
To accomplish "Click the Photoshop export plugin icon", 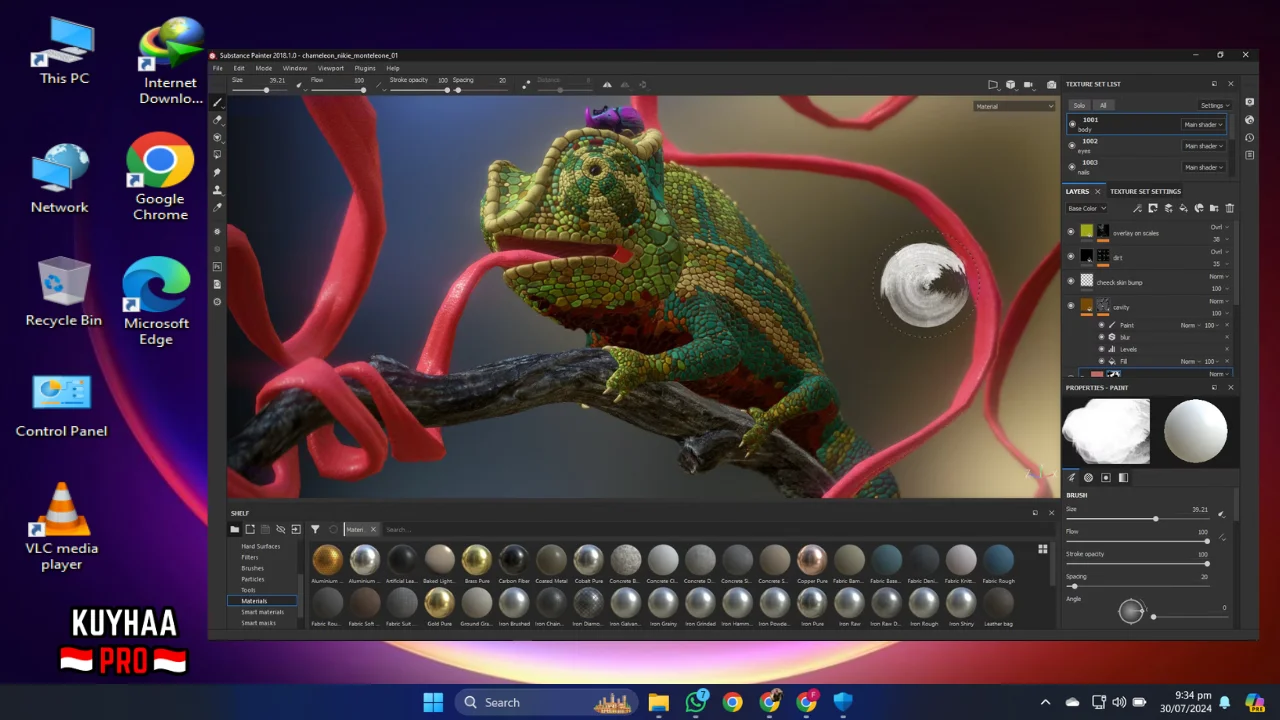I will (x=217, y=266).
